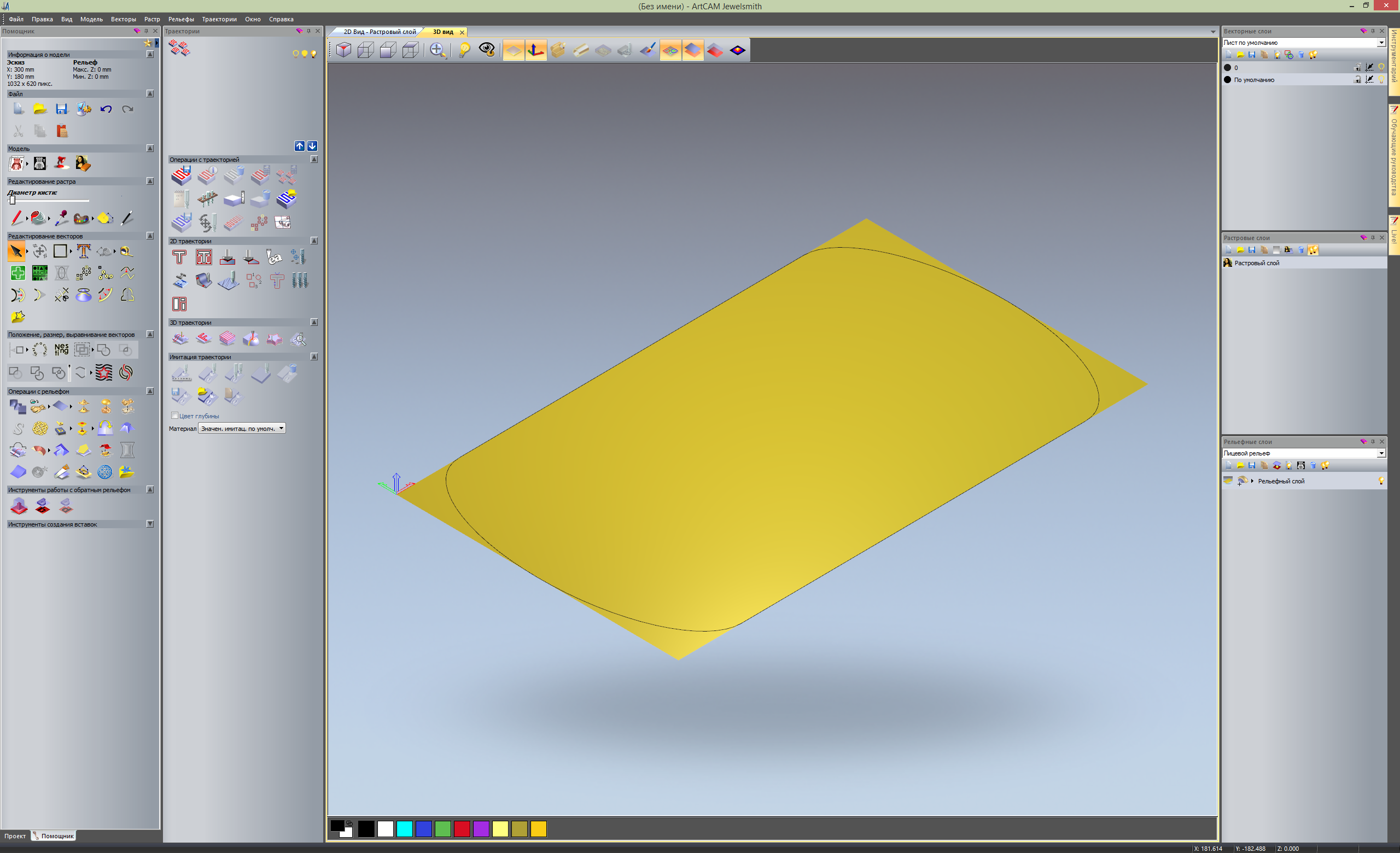Click the Save disk icon in Файл section
This screenshot has height=853, width=1400.
coord(61,109)
